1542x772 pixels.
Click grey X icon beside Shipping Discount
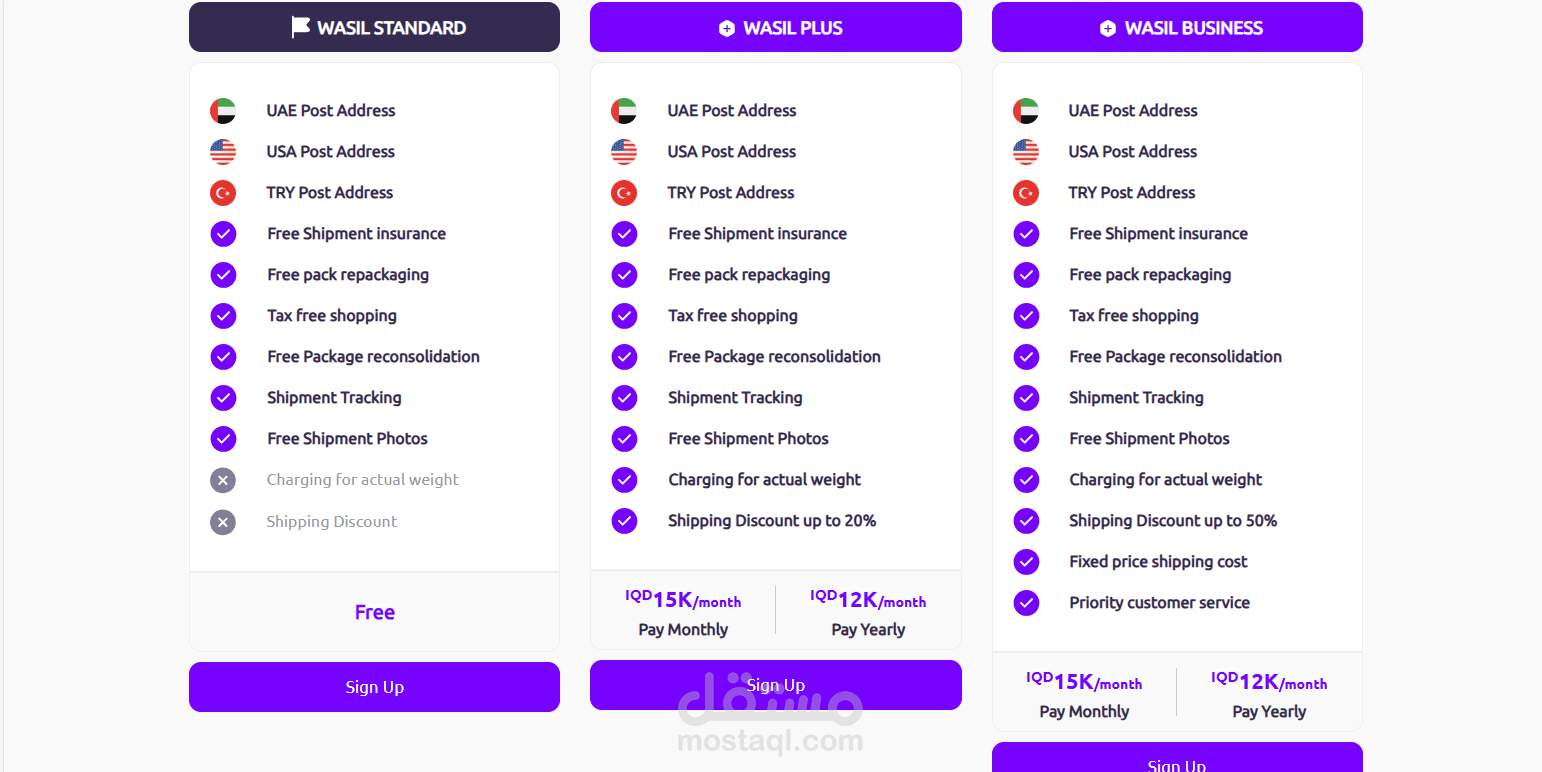[223, 522]
